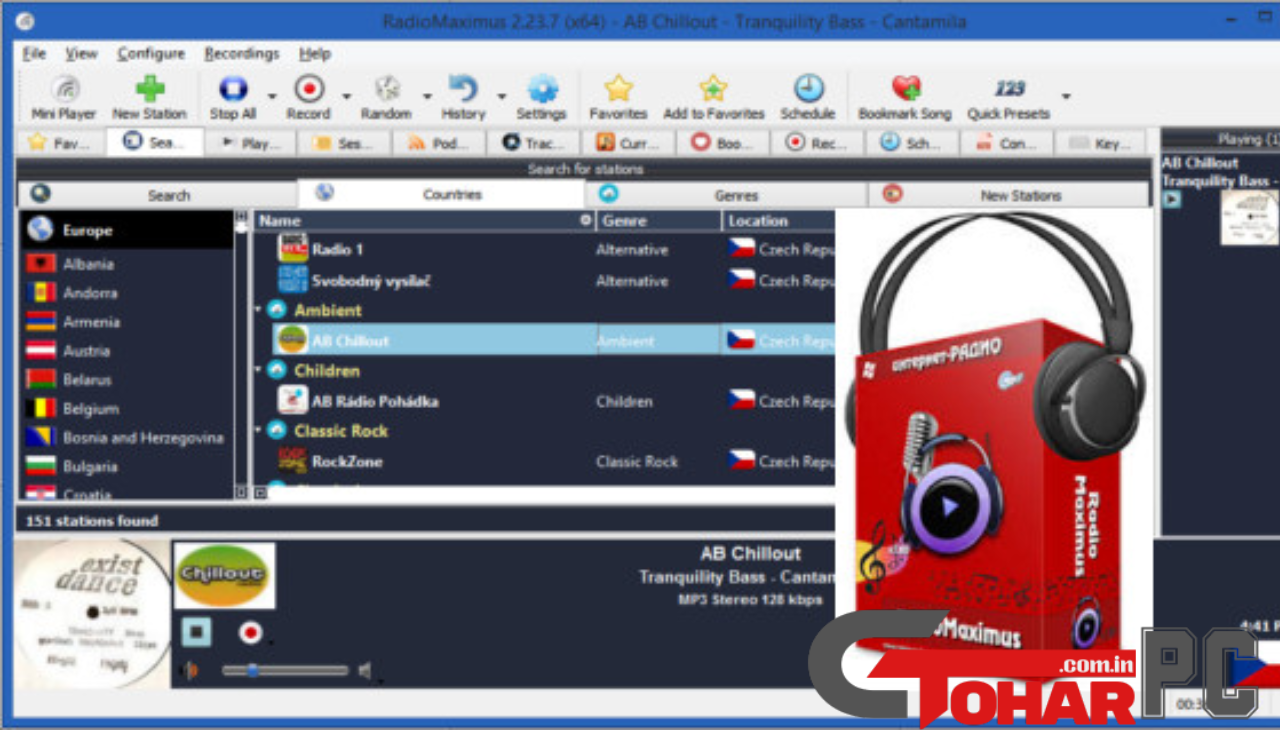
Task: Play a Random station
Action: (x=386, y=98)
